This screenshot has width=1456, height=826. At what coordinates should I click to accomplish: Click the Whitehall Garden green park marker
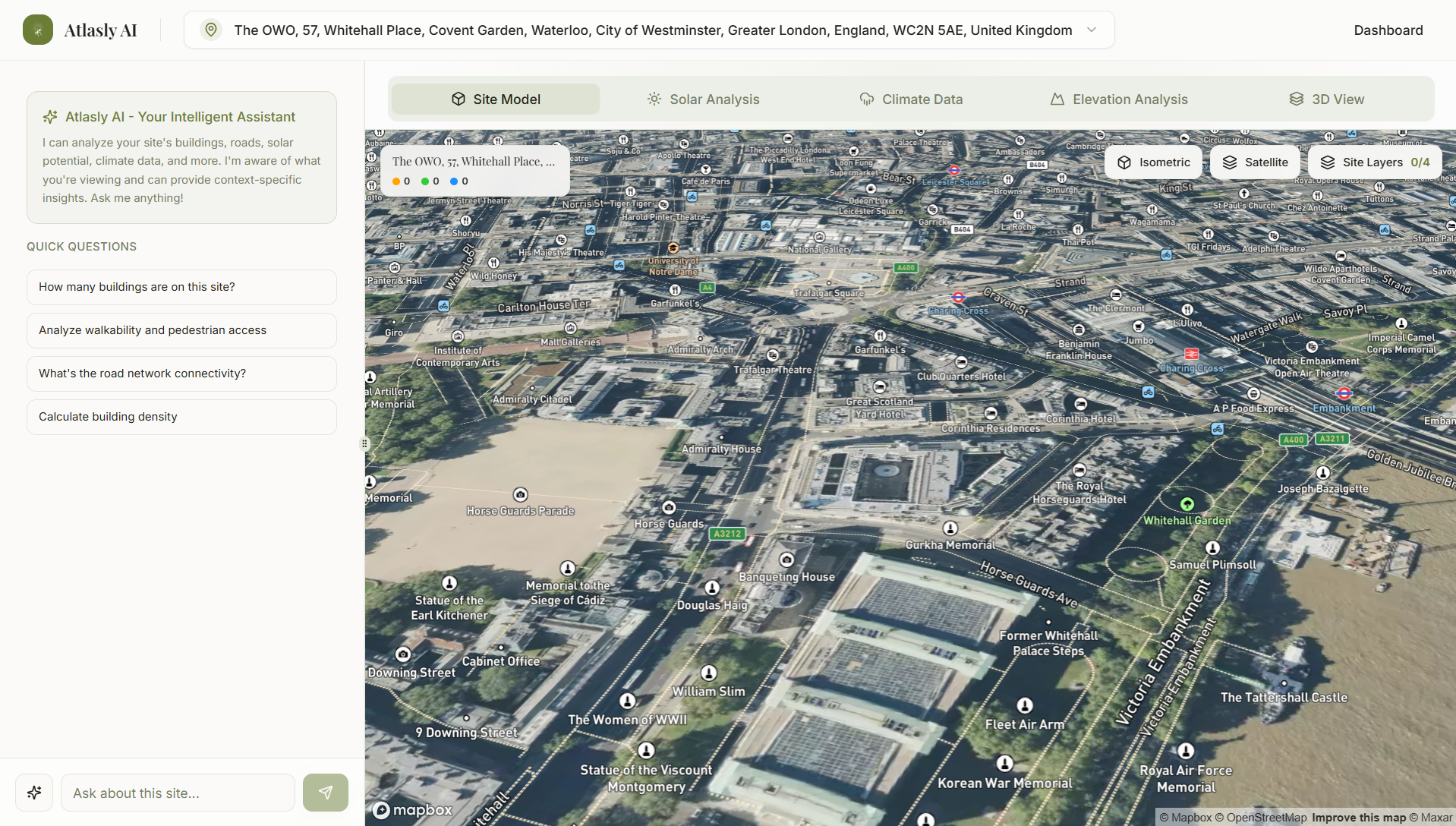pyautogui.click(x=1187, y=504)
